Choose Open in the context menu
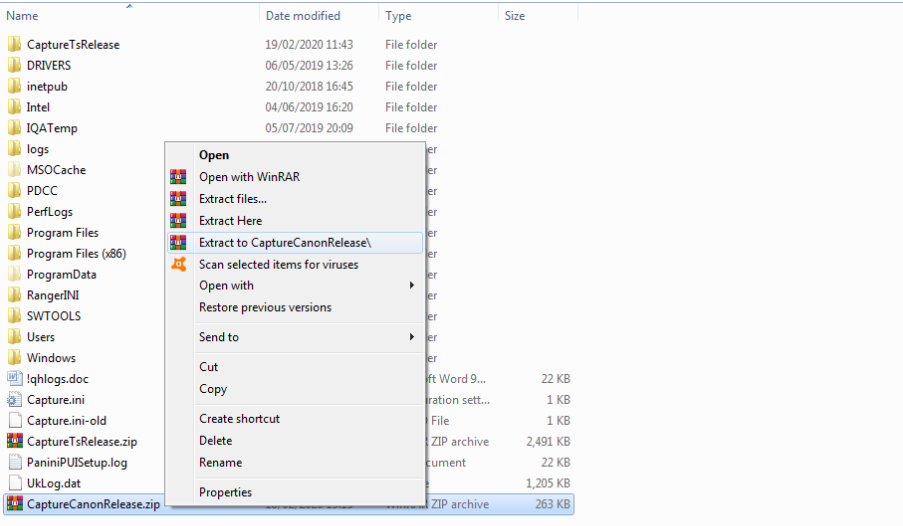903x526 pixels. tap(295, 155)
